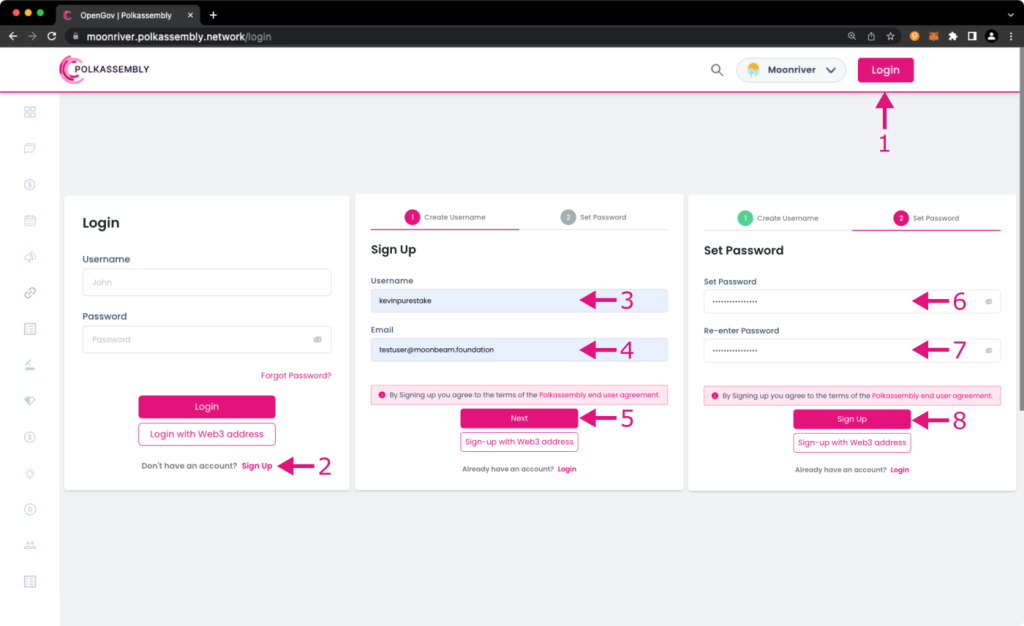Click the Forgot Password? link
Viewport: 1024px width, 626px height.
click(x=296, y=375)
